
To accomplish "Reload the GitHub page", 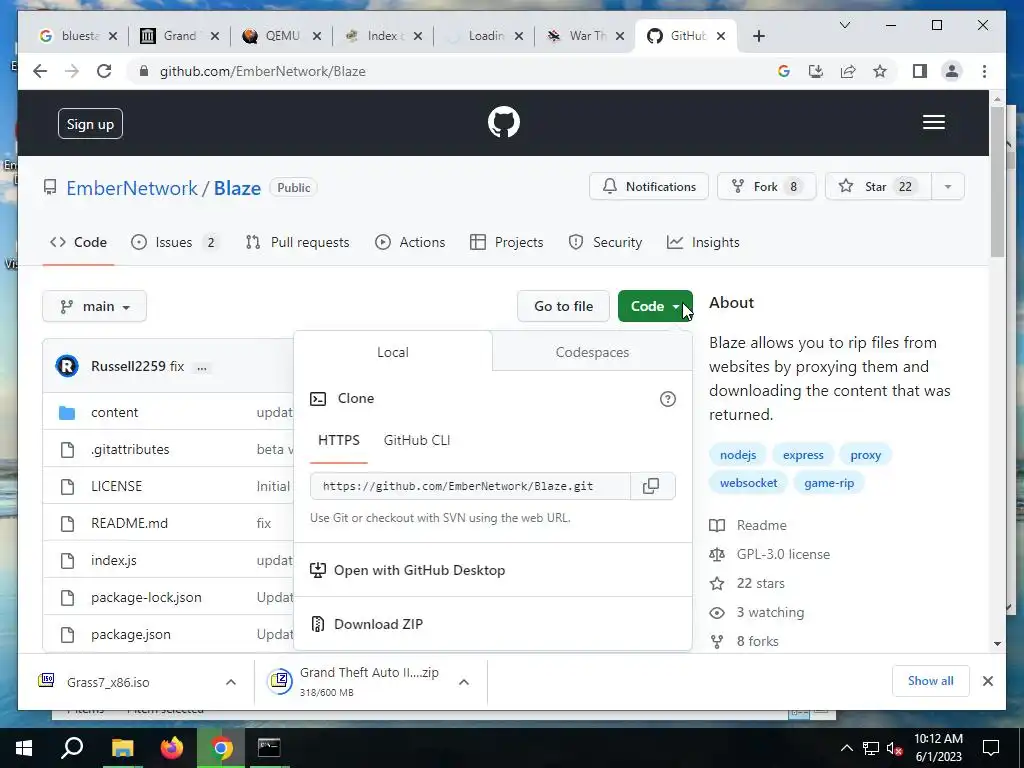I will 104,71.
